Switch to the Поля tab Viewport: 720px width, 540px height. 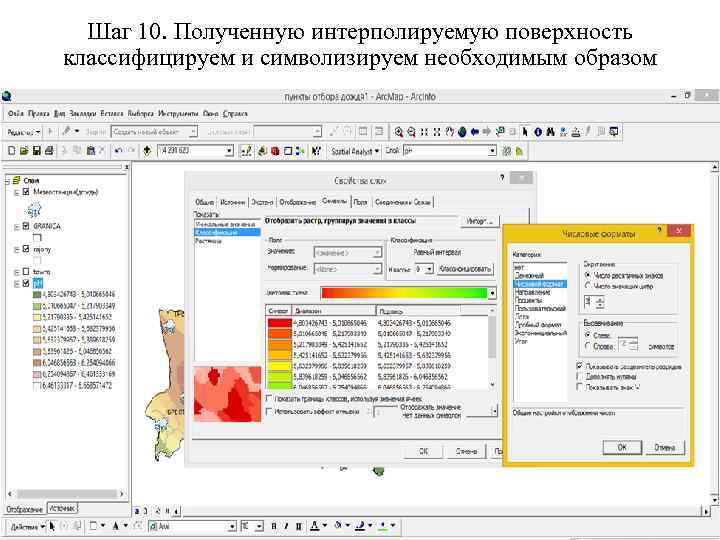point(360,202)
